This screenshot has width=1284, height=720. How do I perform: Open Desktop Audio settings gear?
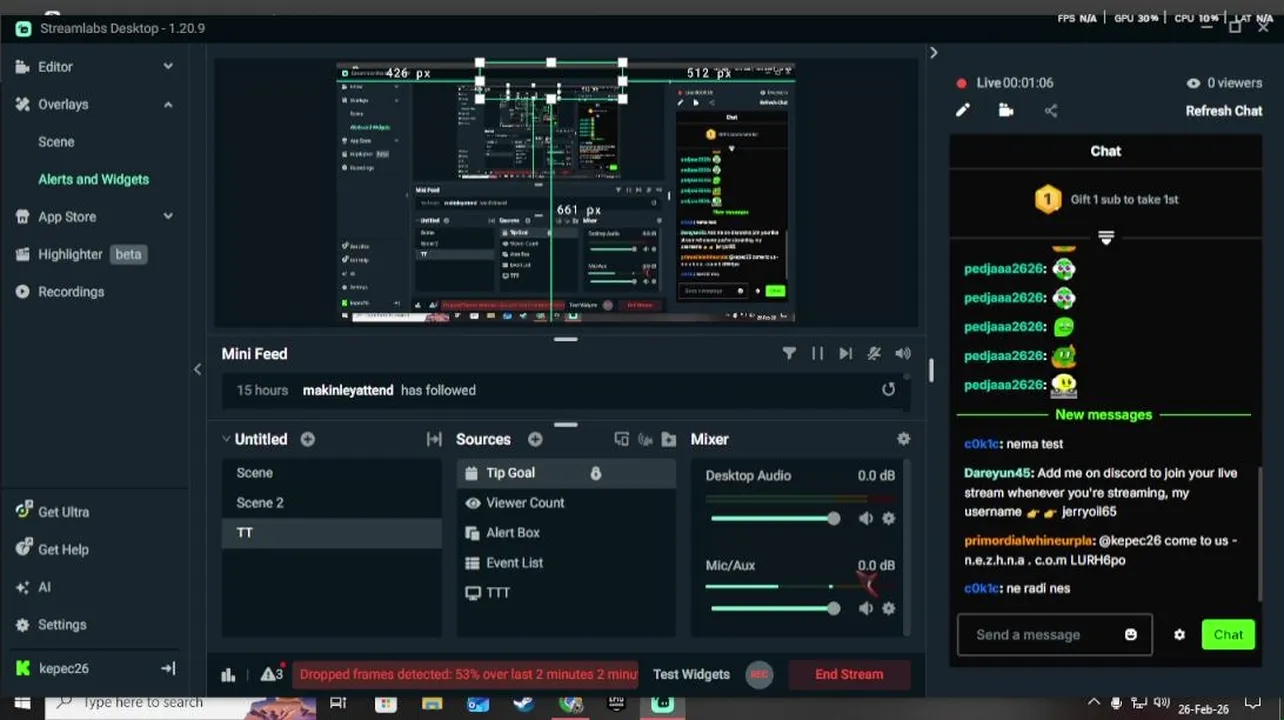888,518
